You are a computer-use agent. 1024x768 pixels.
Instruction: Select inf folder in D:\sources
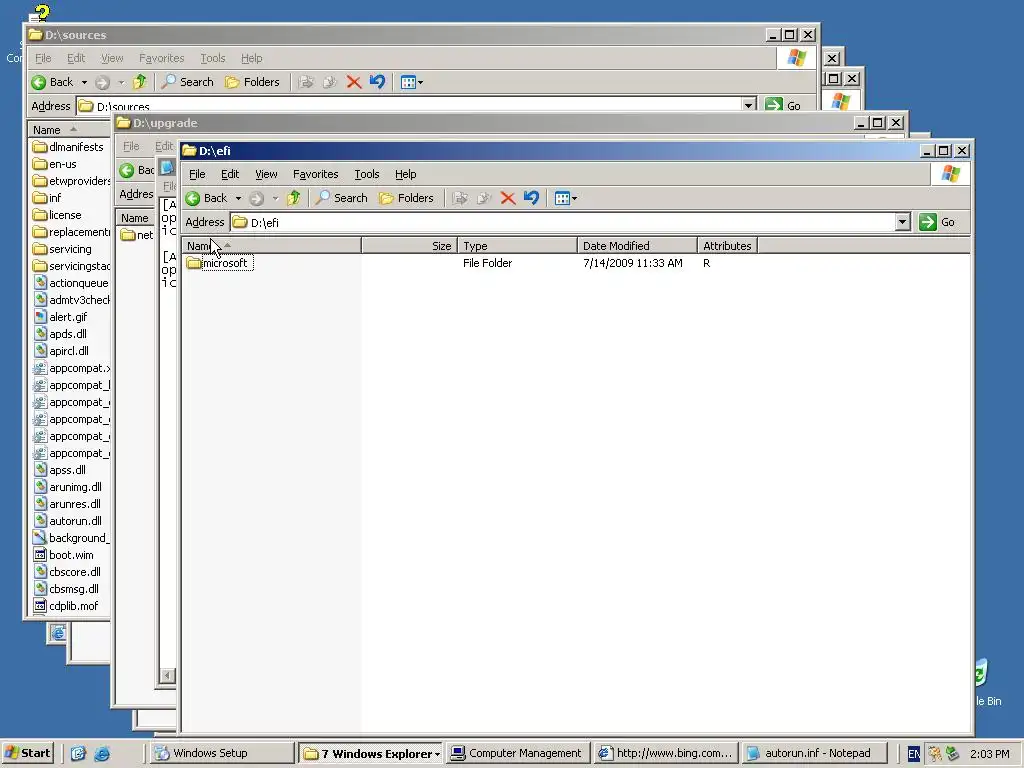click(46, 198)
